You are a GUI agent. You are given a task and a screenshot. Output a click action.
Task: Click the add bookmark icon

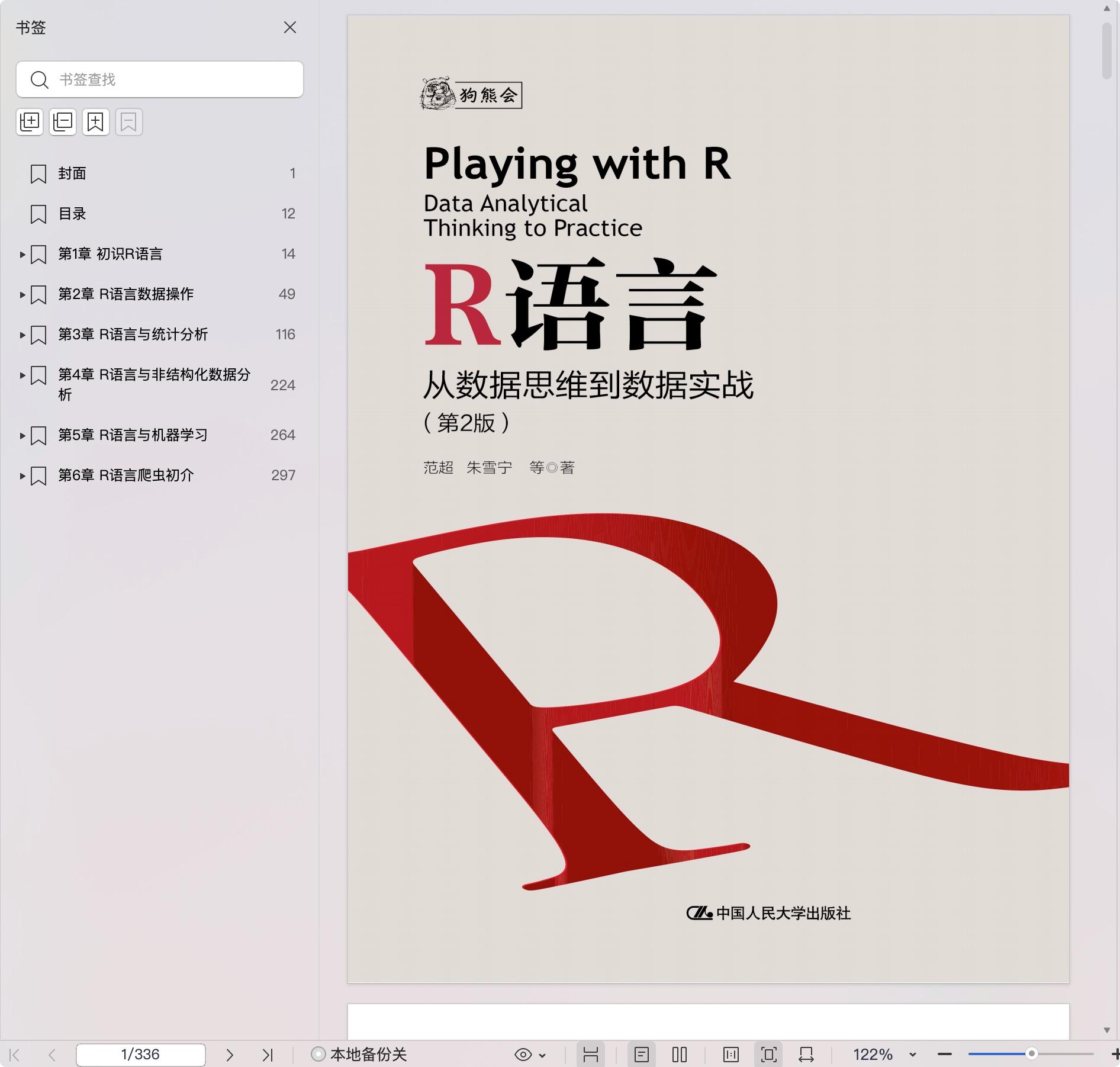coord(96,122)
